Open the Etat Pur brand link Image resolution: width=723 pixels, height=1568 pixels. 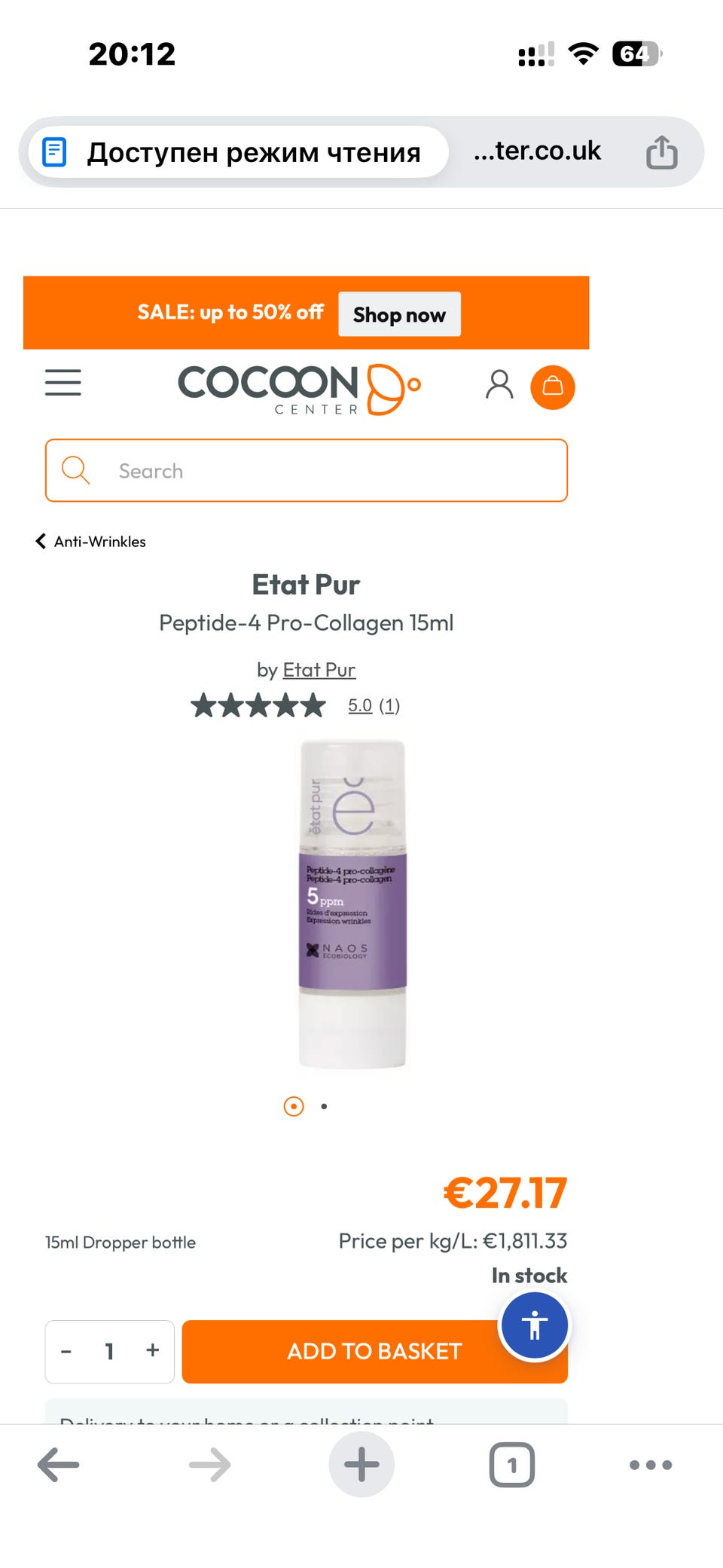click(x=319, y=670)
